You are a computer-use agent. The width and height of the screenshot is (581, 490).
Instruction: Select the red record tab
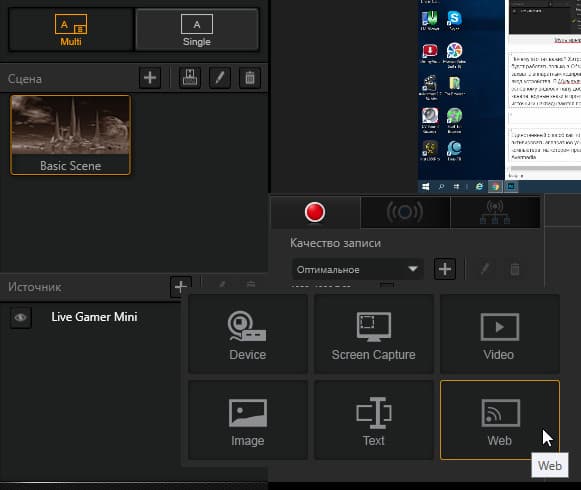(315, 212)
